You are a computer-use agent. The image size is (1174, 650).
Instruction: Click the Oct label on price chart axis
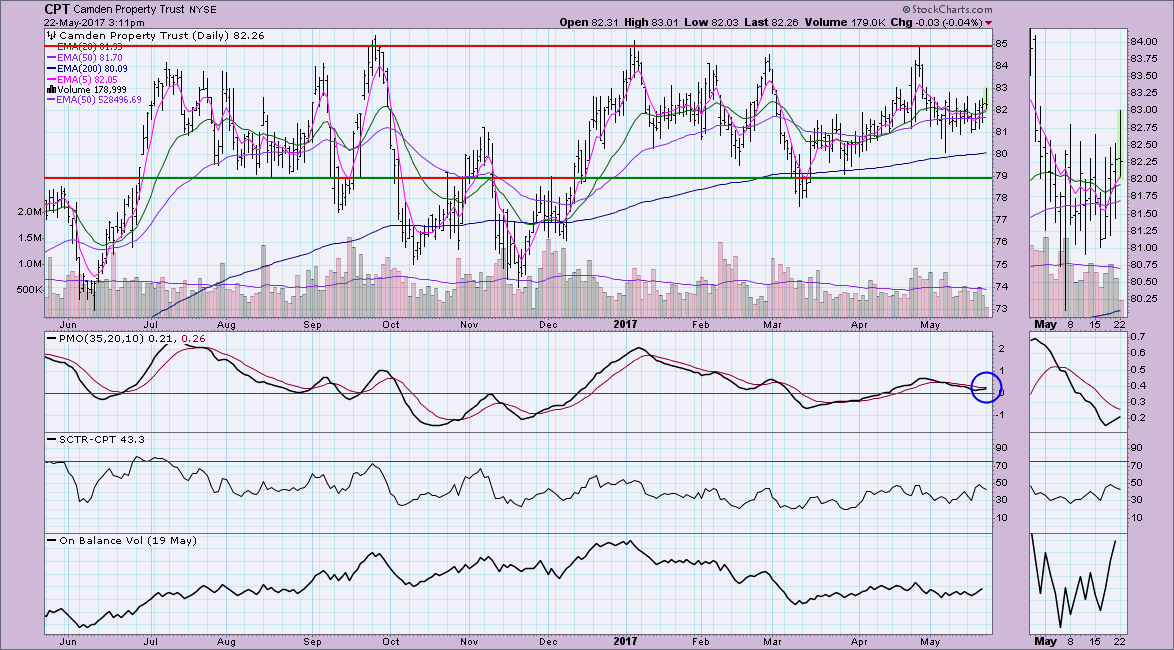point(391,325)
